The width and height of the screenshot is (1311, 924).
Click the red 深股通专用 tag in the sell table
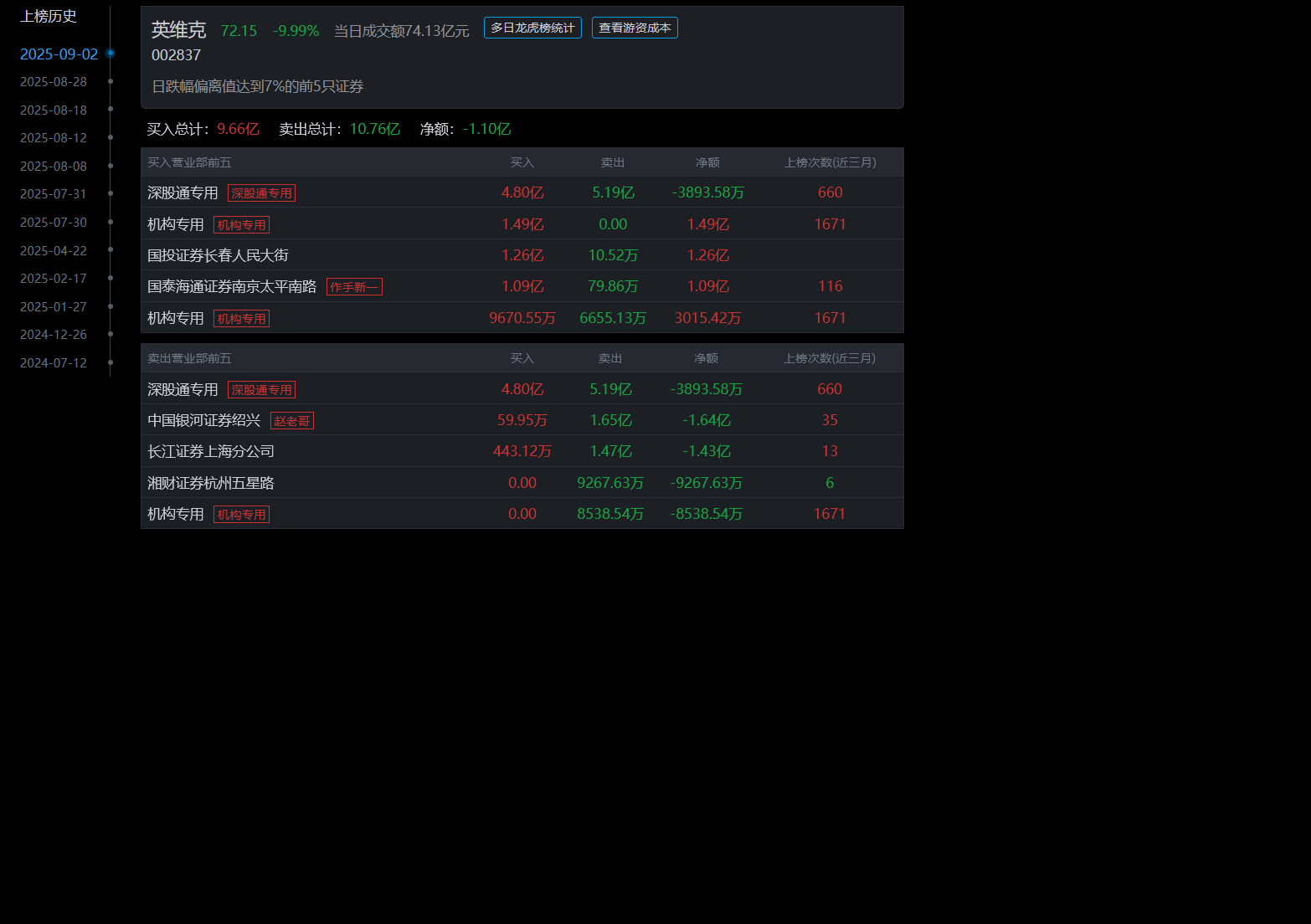(261, 390)
